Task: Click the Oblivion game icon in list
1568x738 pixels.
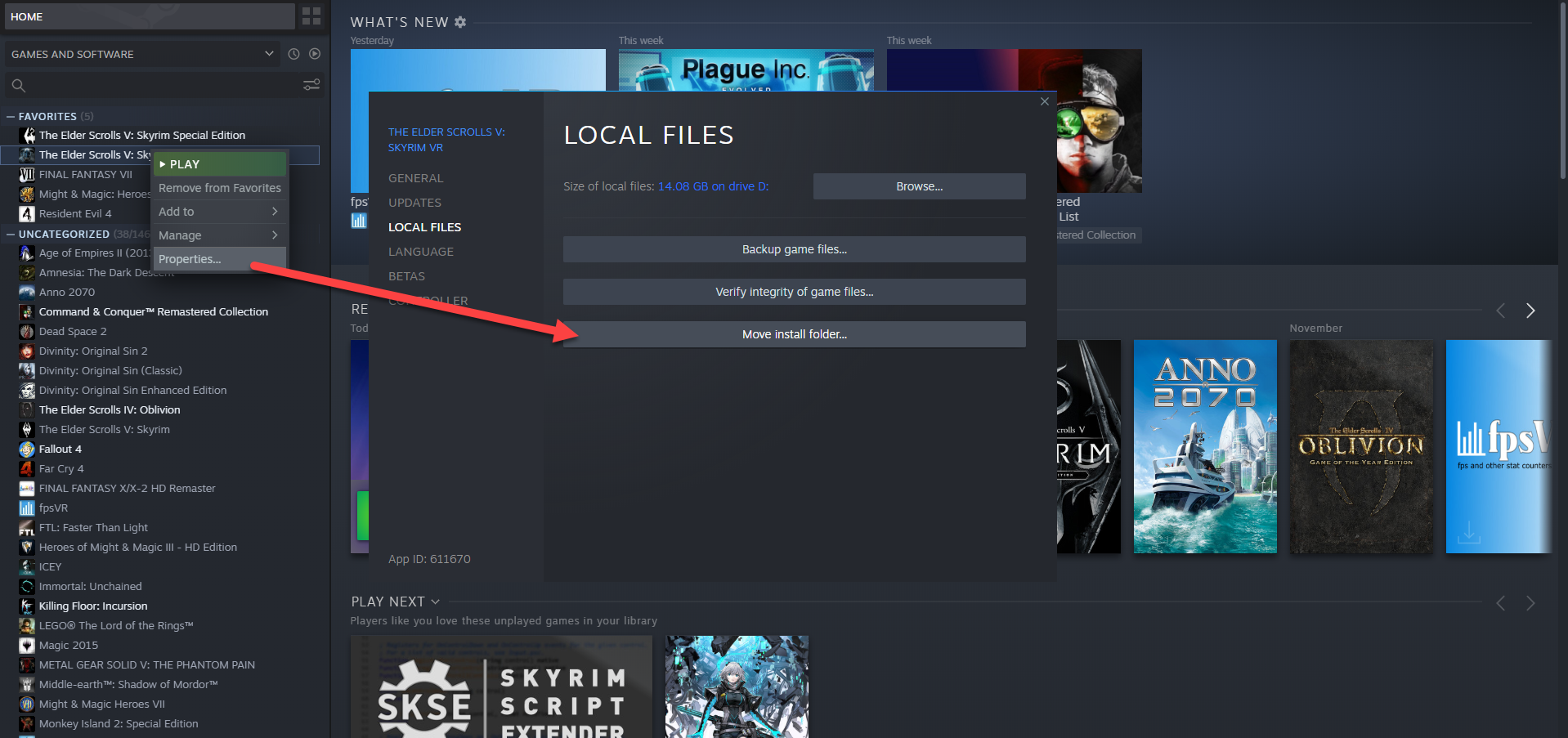Action: (x=27, y=409)
